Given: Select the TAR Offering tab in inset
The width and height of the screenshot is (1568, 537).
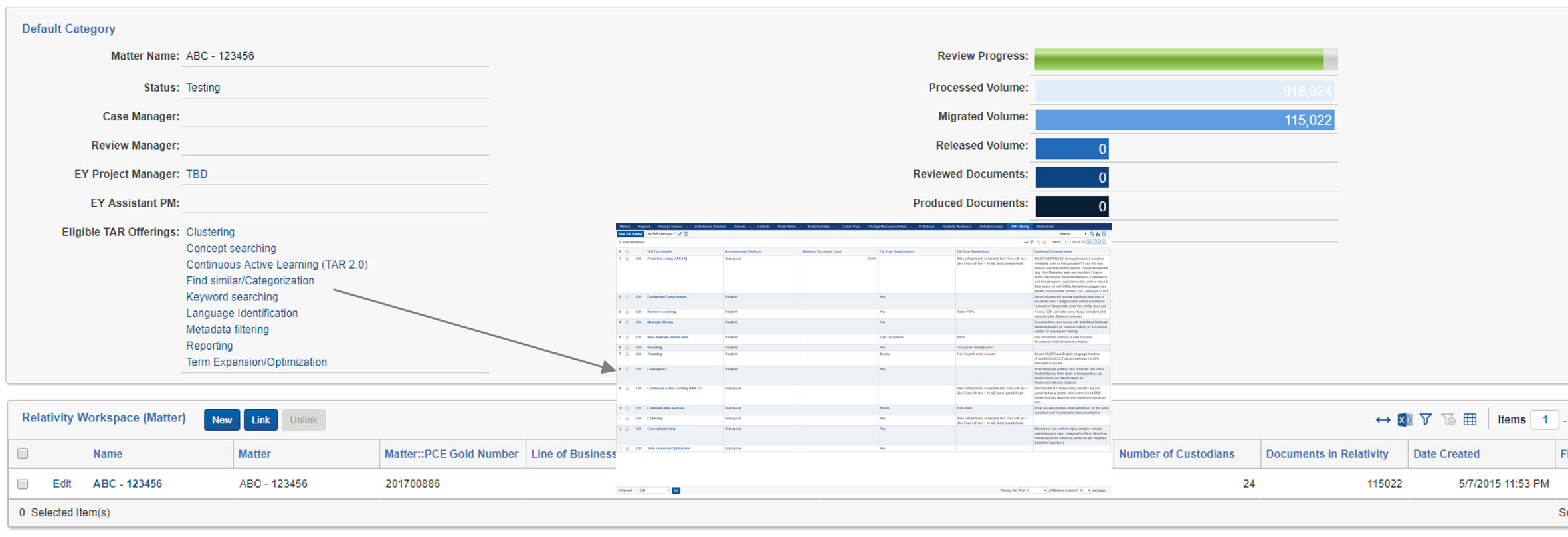Looking at the screenshot, I should pyautogui.click(x=1020, y=227).
